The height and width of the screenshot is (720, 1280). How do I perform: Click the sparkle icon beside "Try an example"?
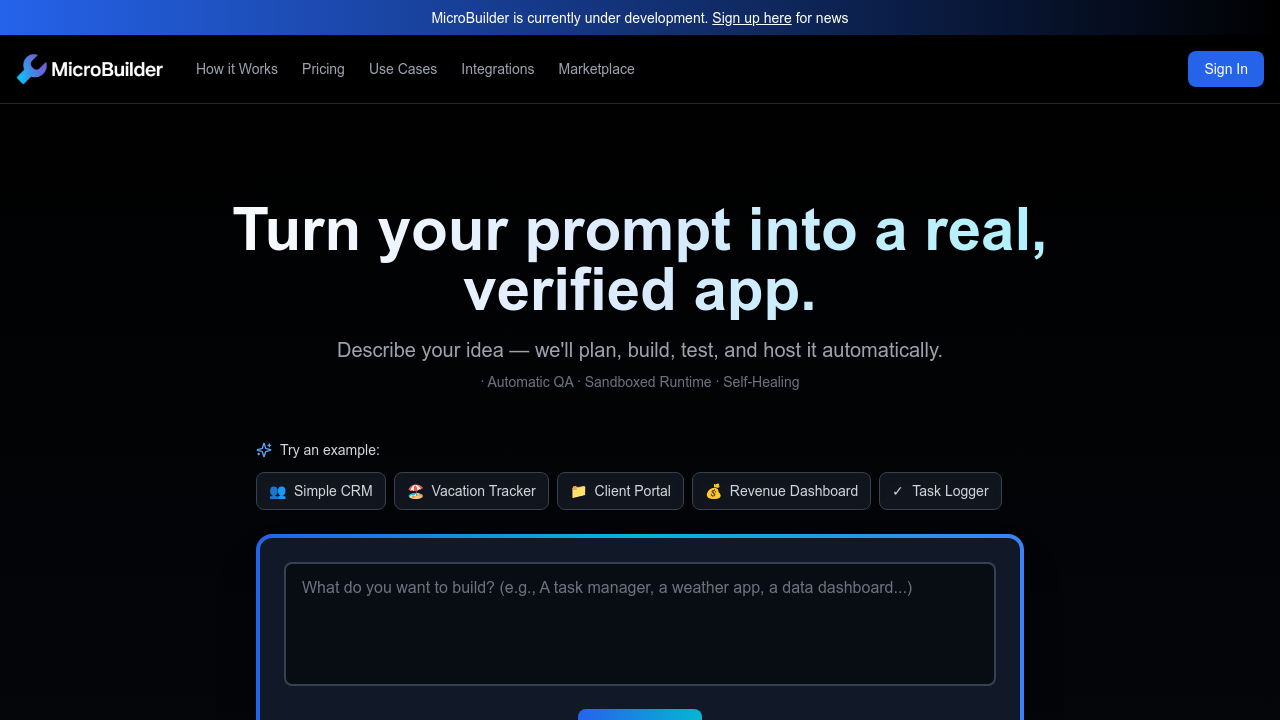263,450
